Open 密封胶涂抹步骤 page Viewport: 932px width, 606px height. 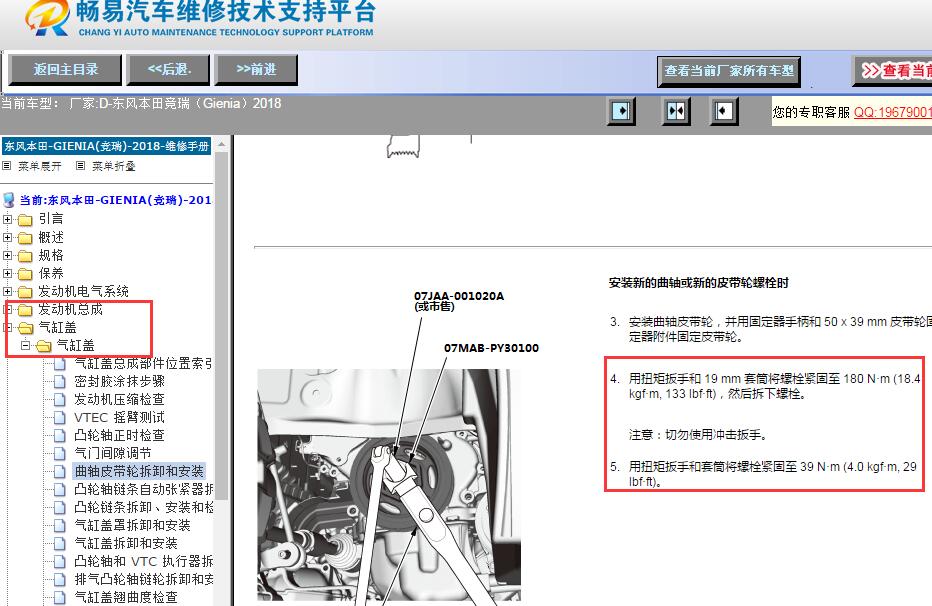click(x=119, y=381)
